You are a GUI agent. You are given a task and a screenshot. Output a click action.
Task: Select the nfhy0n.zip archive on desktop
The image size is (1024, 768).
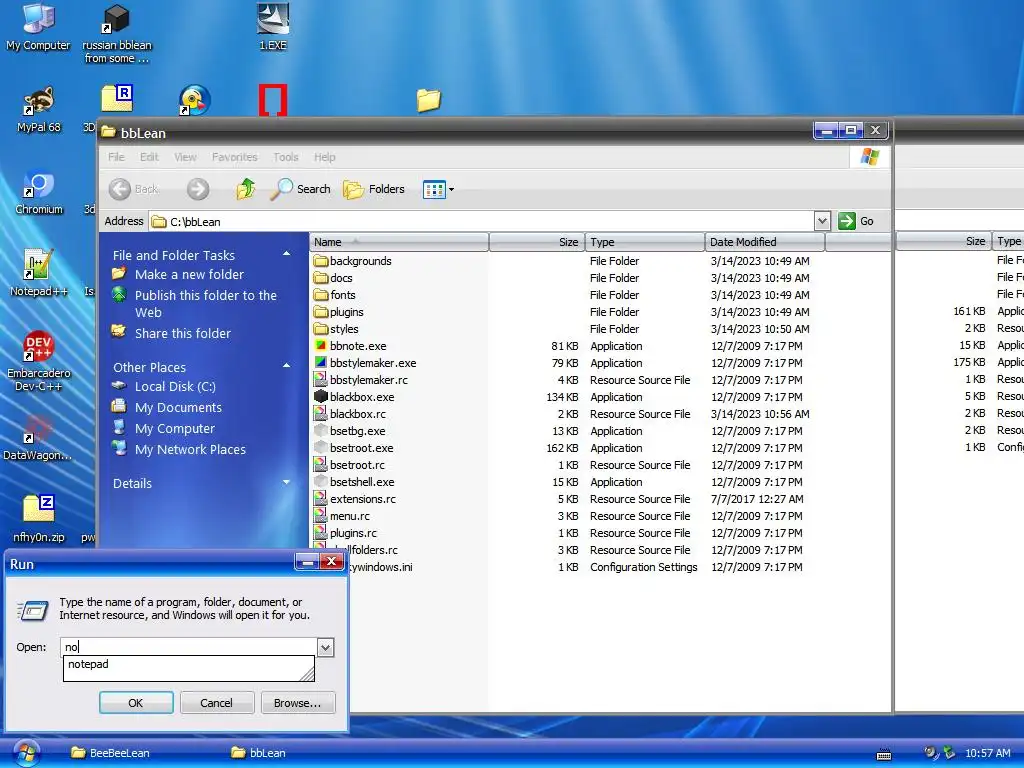tap(39, 519)
